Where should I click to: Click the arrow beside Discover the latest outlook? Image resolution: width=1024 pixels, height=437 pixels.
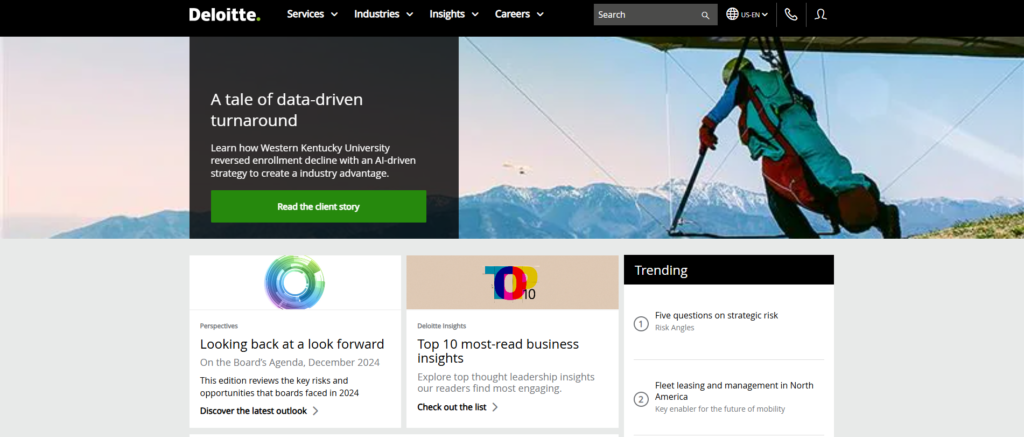(315, 411)
